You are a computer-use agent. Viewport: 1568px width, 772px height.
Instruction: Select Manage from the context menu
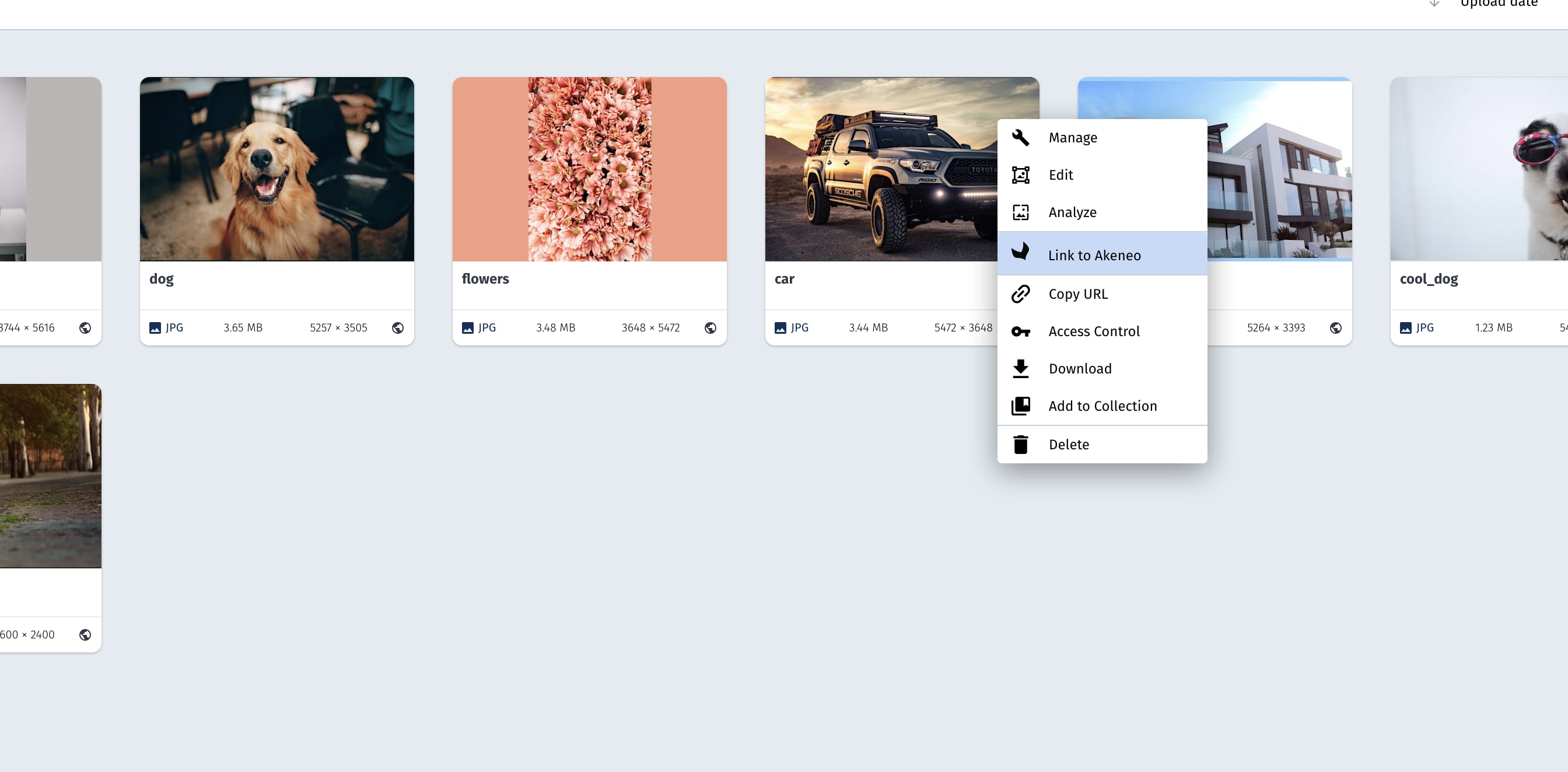tap(1102, 138)
